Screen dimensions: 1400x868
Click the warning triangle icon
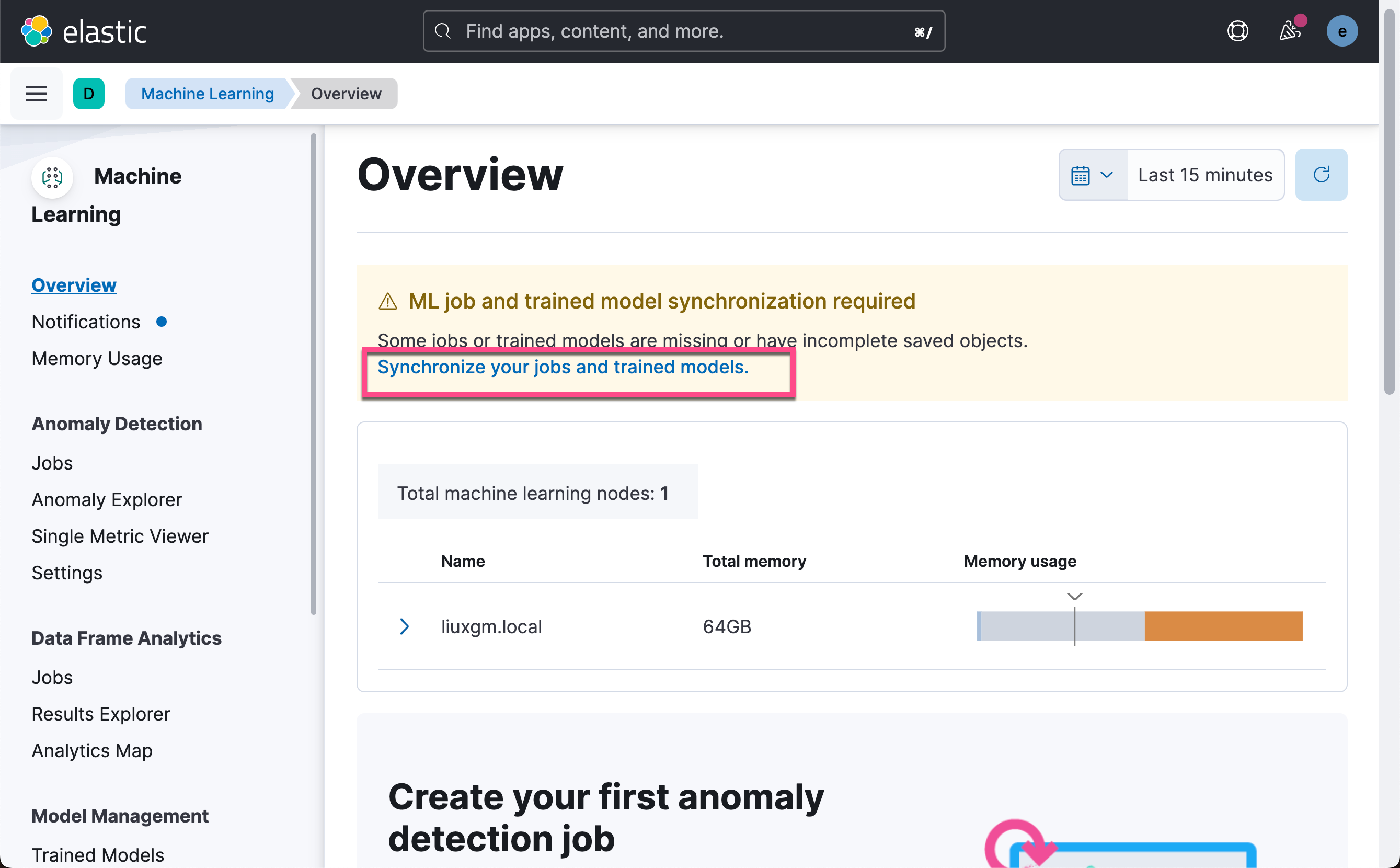click(388, 301)
